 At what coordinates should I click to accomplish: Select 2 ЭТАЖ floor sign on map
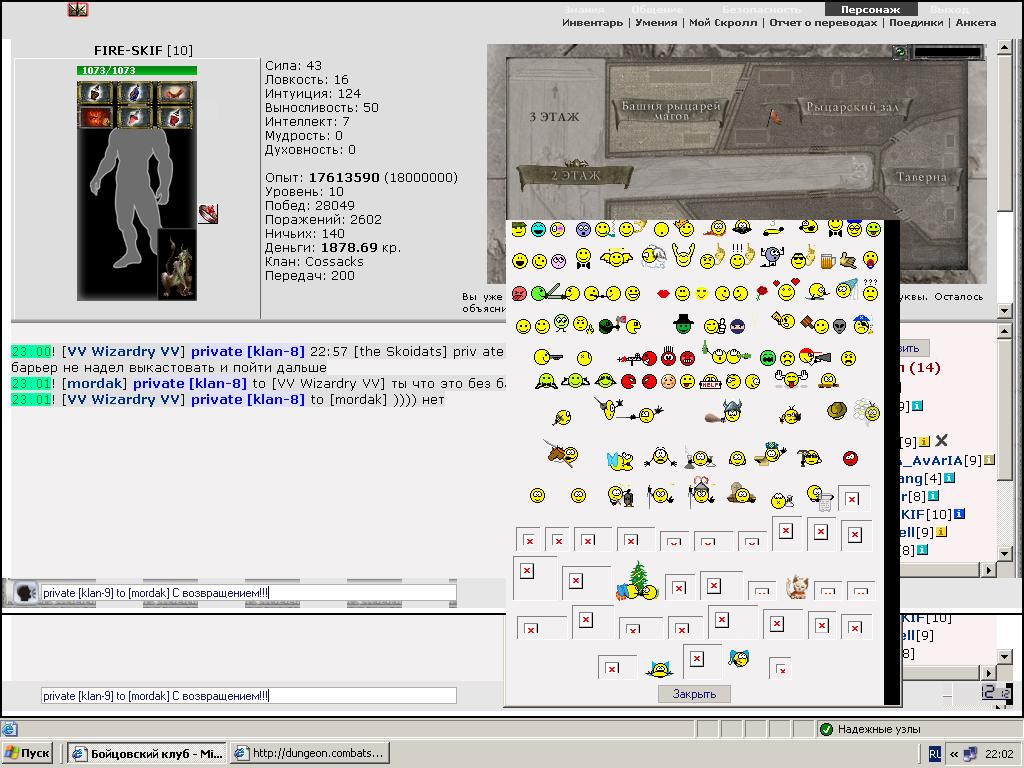(575, 175)
